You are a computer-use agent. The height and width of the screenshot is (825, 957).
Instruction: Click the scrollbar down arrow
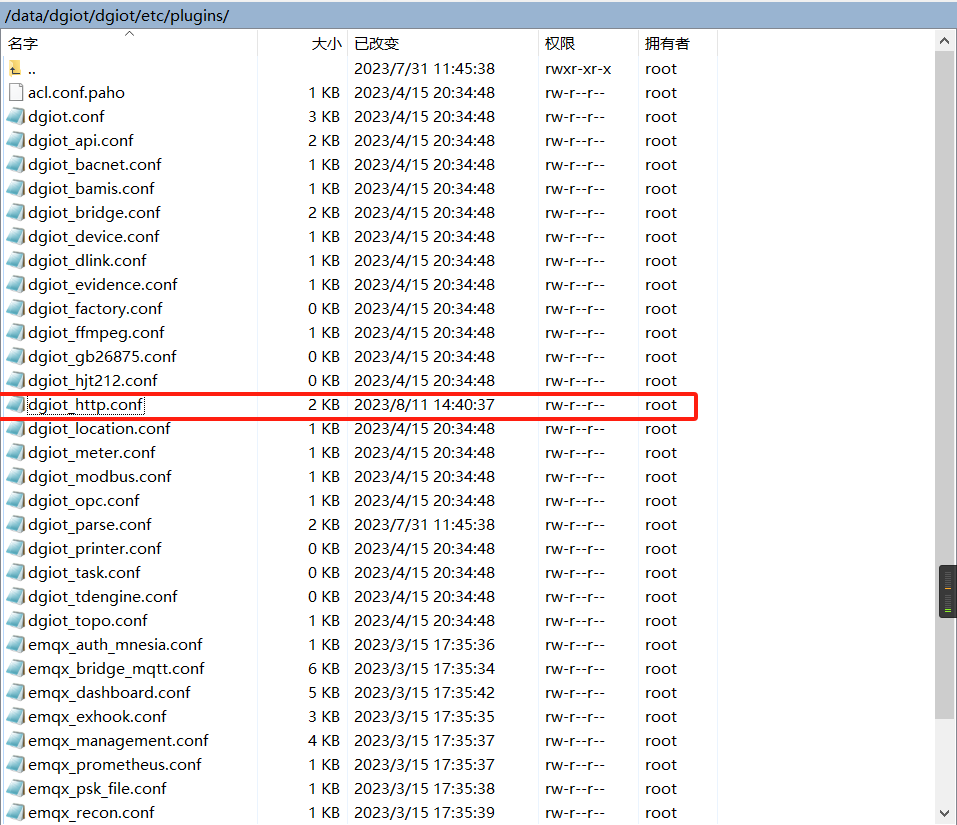coord(944,813)
